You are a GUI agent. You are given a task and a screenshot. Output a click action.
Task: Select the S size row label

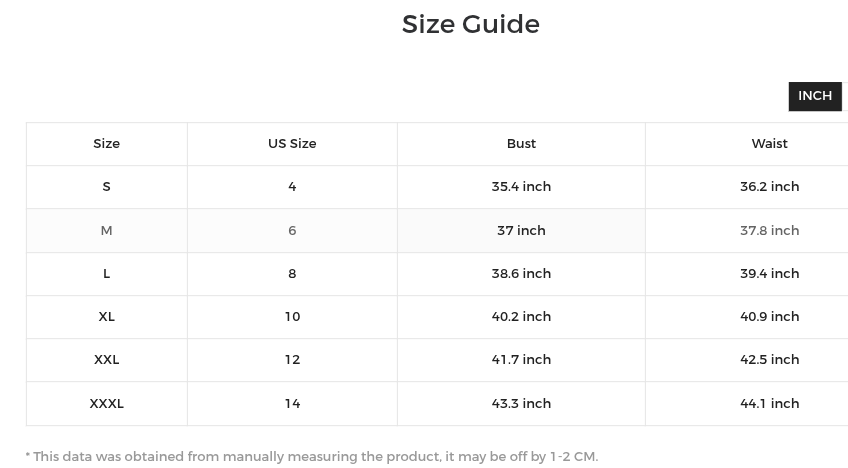pyautogui.click(x=107, y=187)
